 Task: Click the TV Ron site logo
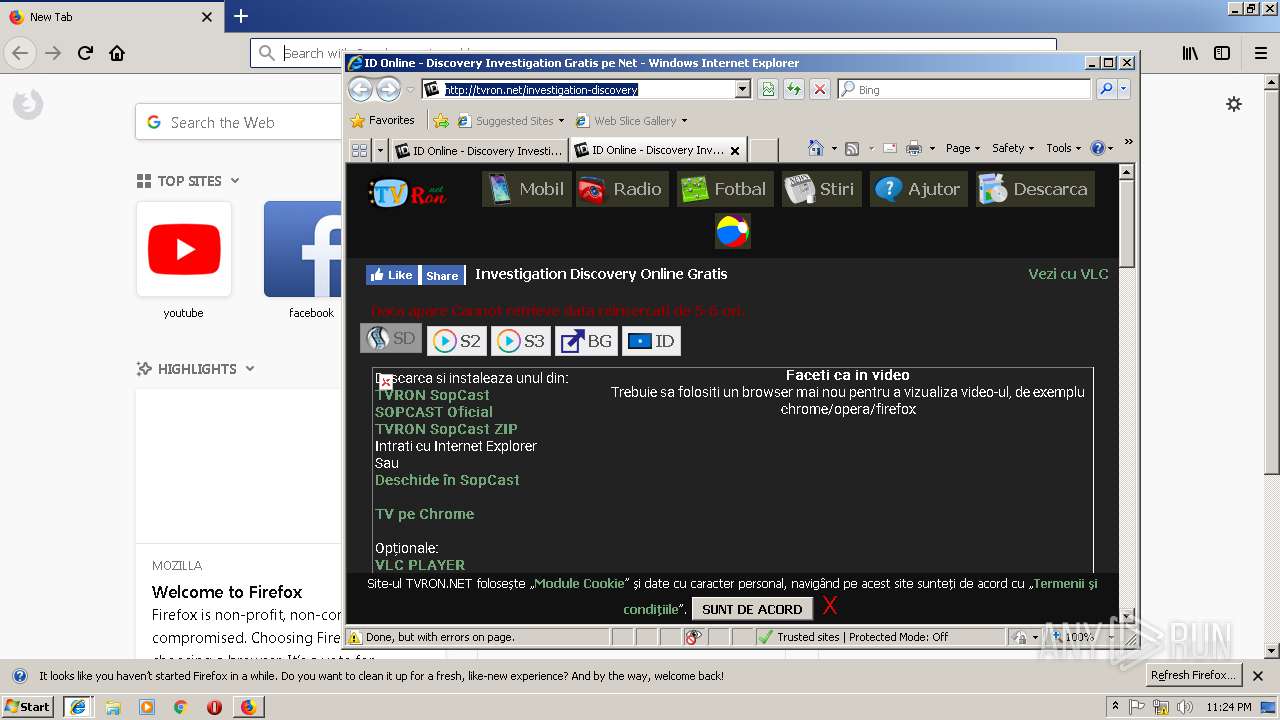click(407, 193)
